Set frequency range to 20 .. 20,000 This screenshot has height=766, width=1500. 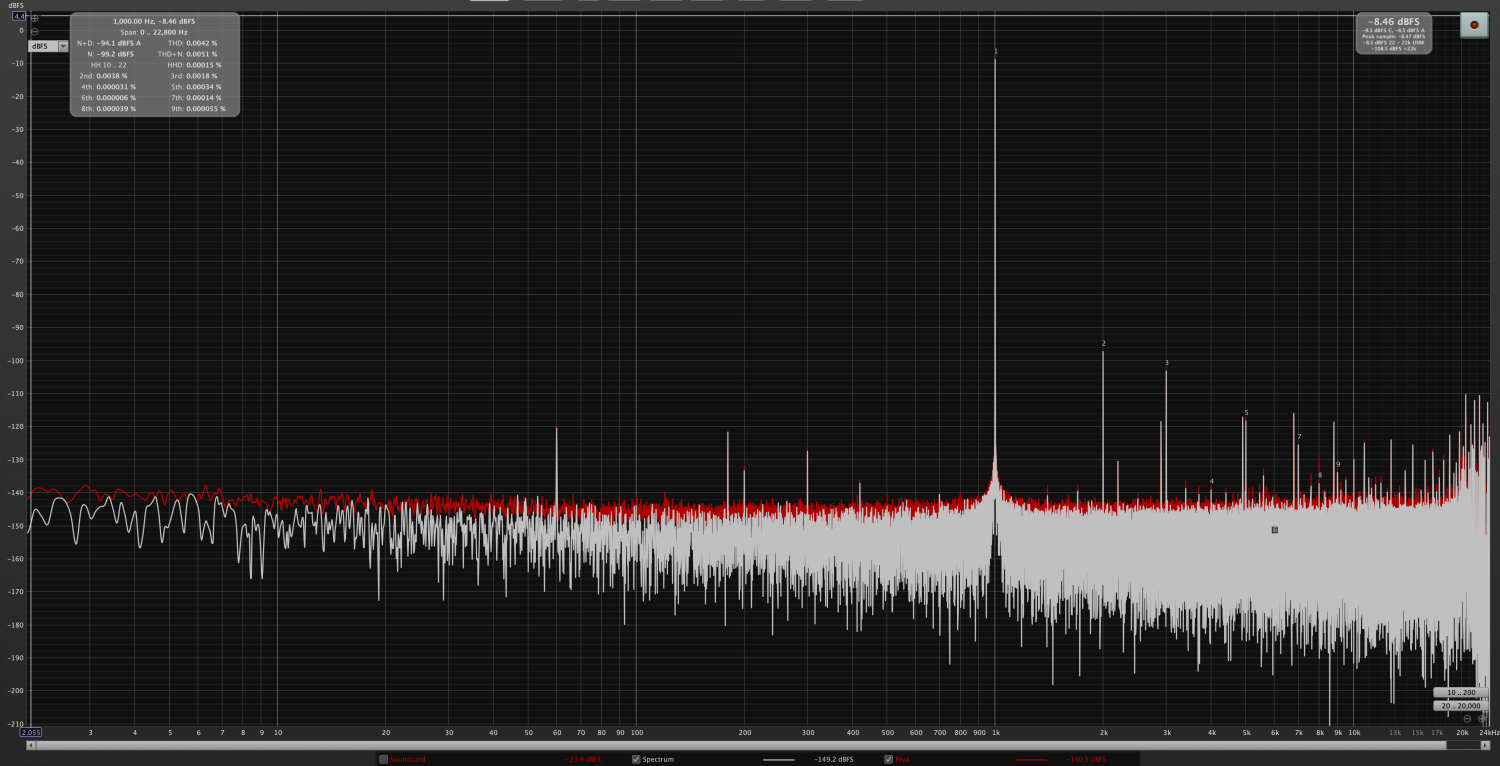click(1461, 706)
